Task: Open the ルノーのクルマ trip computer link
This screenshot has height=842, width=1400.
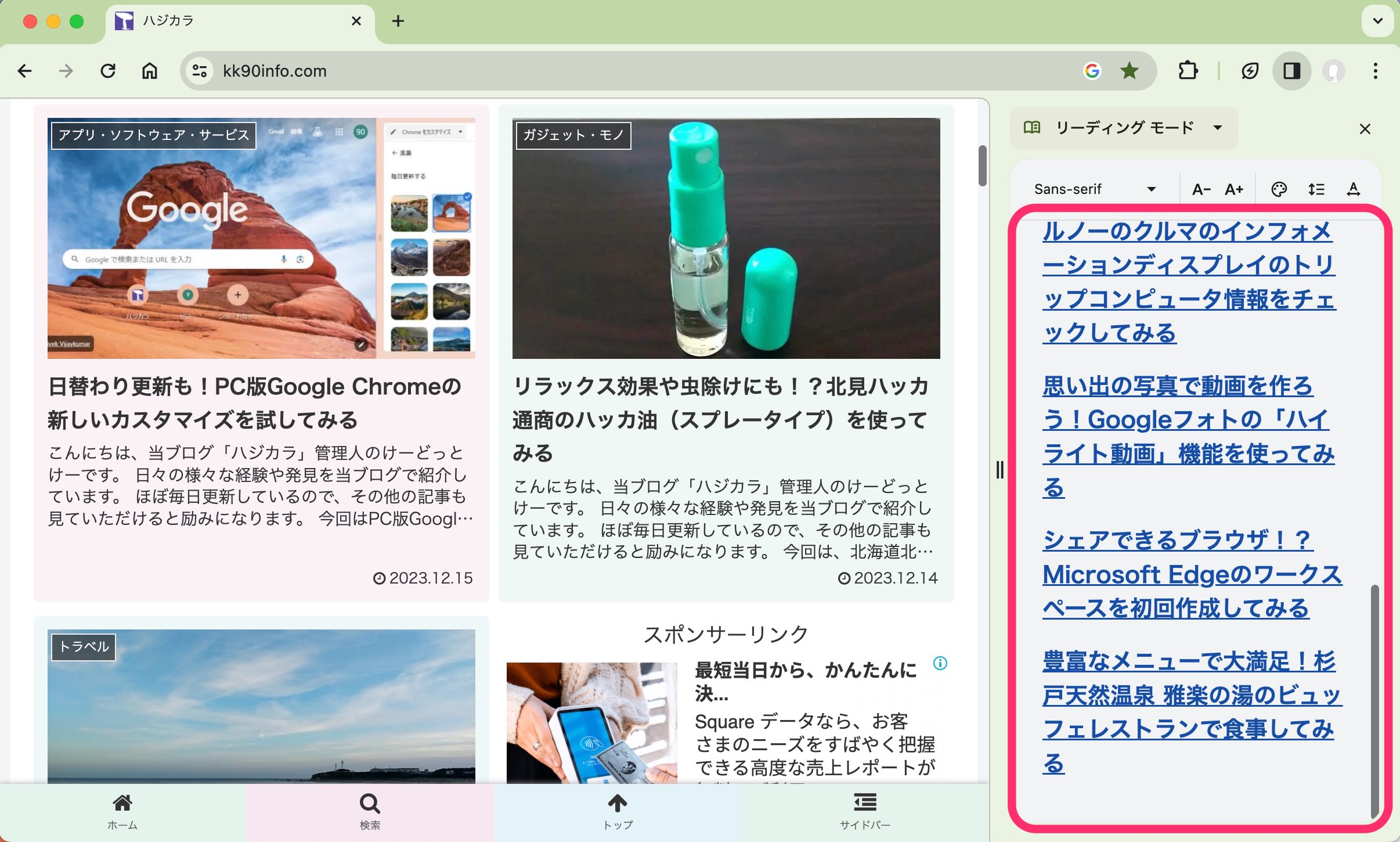Action: pos(1189,282)
